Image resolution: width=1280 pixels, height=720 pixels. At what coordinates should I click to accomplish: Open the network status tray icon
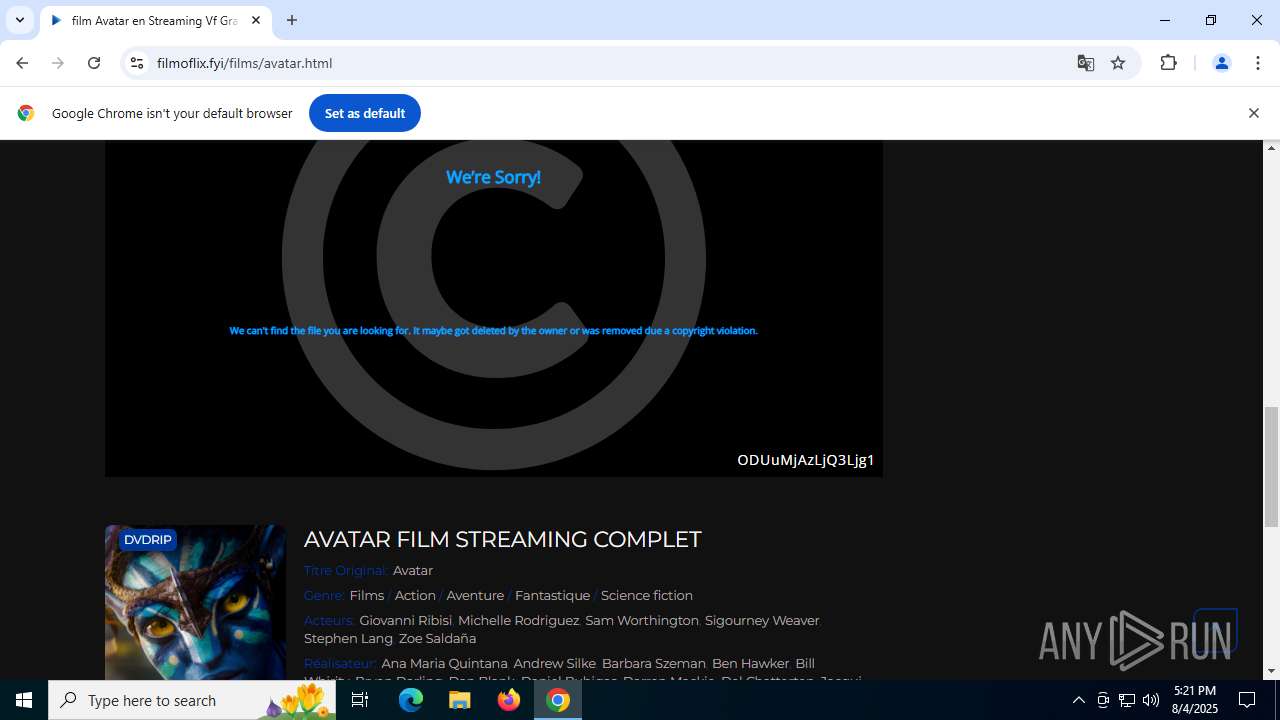[1127, 700]
